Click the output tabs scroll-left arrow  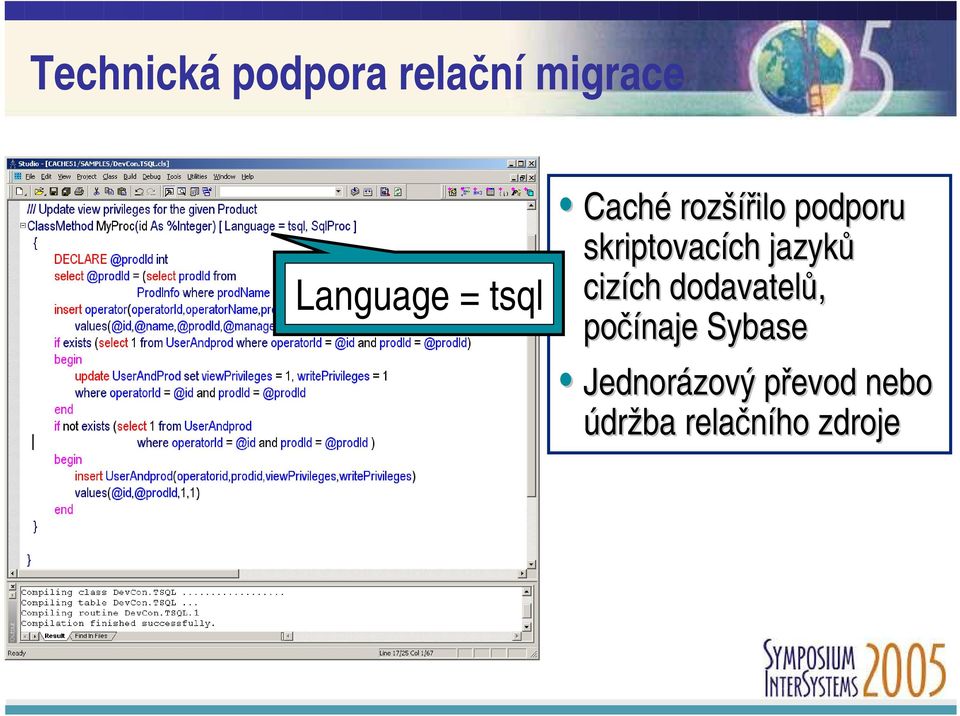(x=25, y=636)
